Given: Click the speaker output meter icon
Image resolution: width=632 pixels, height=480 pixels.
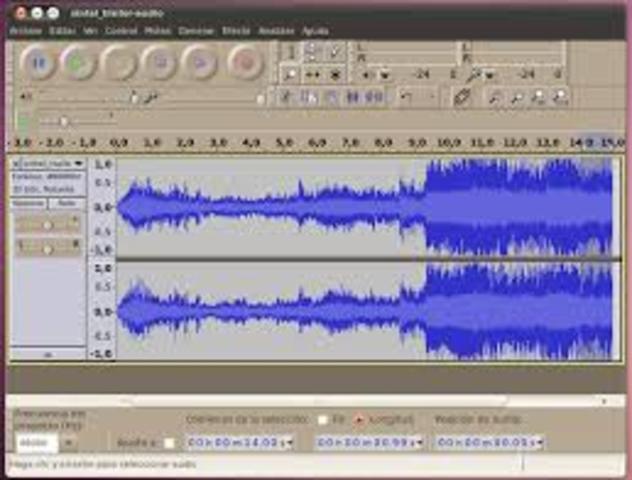Looking at the screenshot, I should point(366,75).
